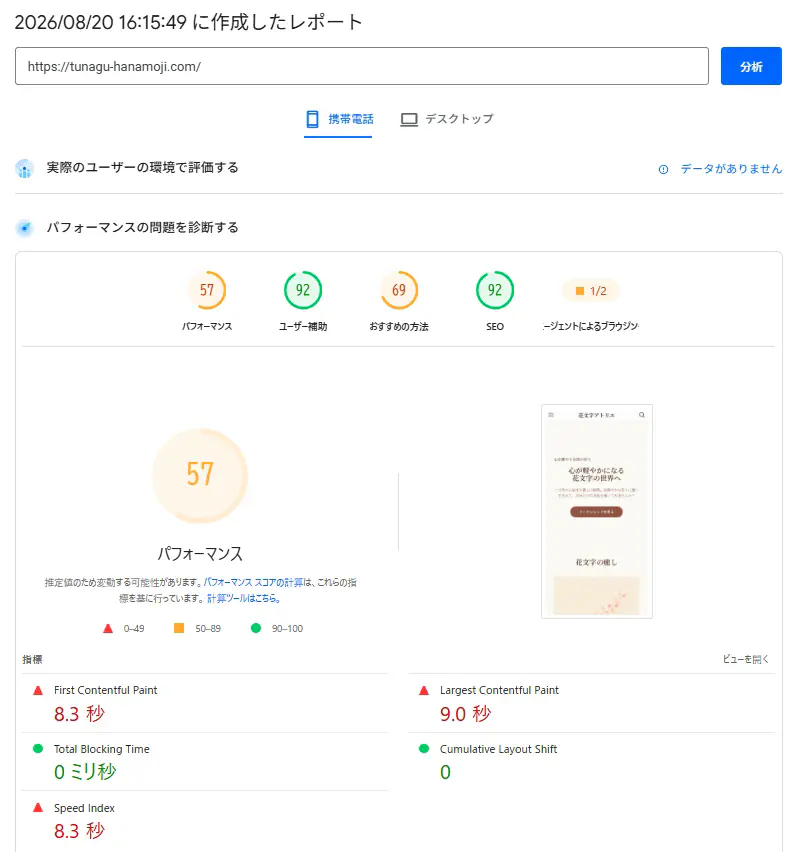This screenshot has height=852, width=801.
Task: Open the データがありません link
Action: pyautogui.click(x=731, y=169)
